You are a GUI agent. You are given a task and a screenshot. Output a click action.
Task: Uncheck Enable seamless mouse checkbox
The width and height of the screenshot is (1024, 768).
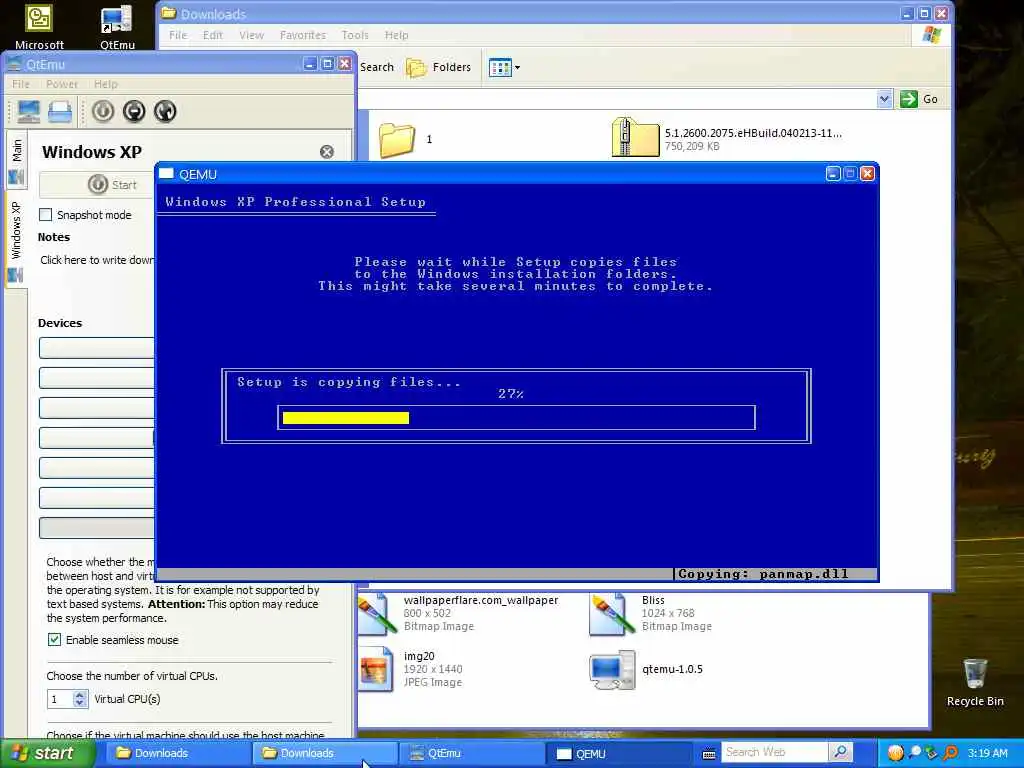(x=54, y=640)
